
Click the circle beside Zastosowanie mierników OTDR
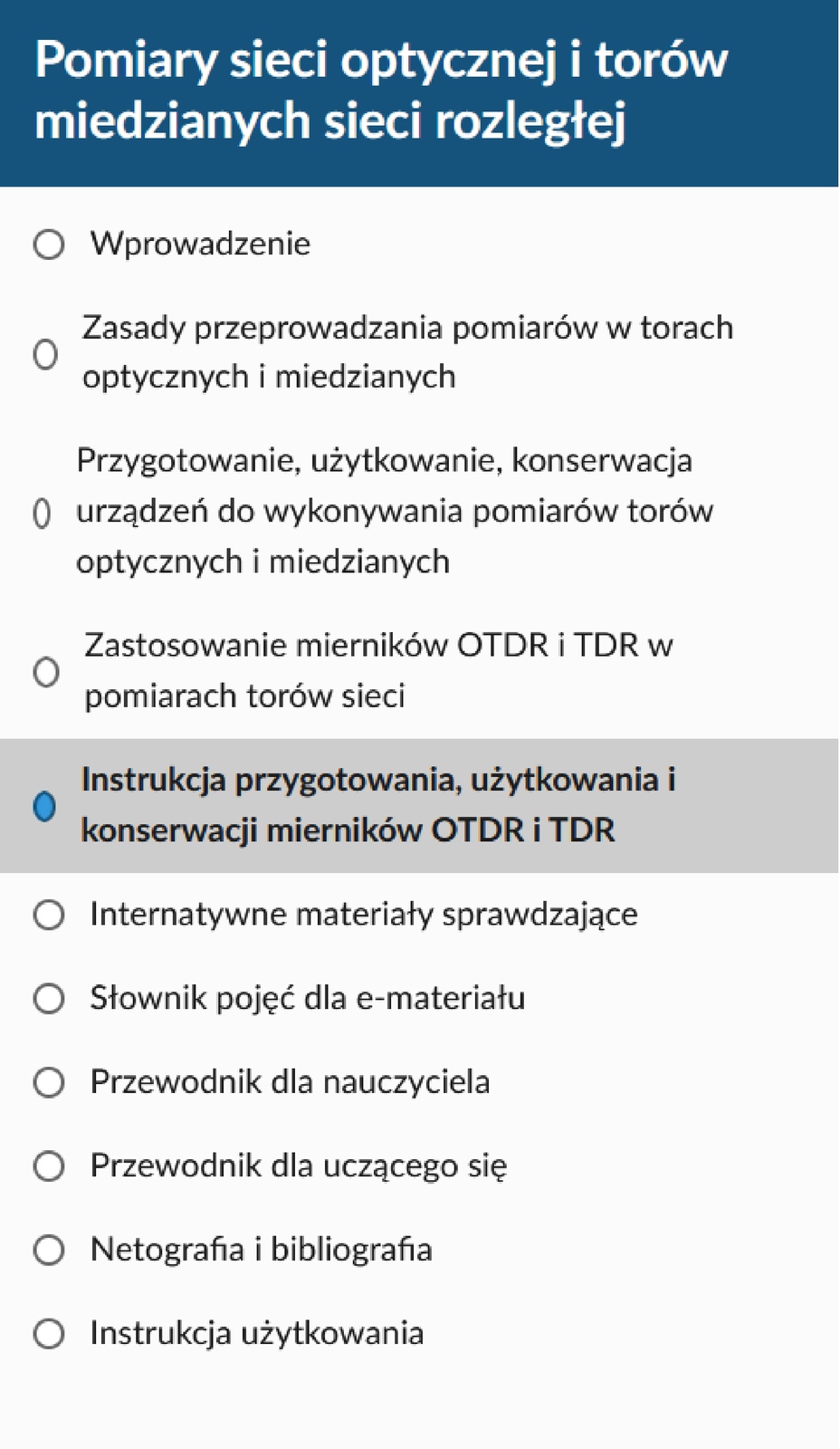pyautogui.click(x=46, y=672)
